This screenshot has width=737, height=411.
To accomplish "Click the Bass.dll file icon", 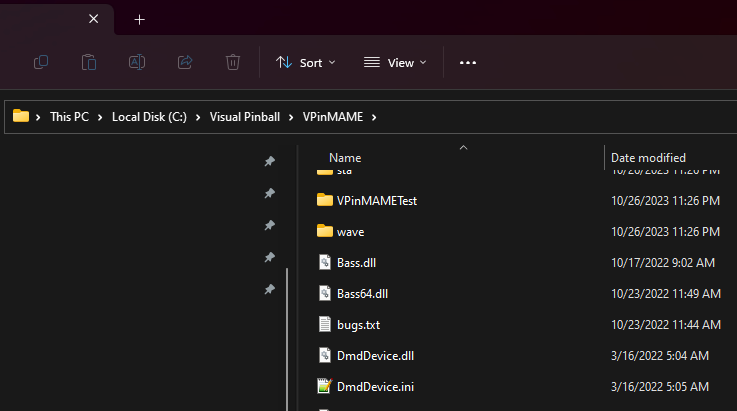I will 325,262.
